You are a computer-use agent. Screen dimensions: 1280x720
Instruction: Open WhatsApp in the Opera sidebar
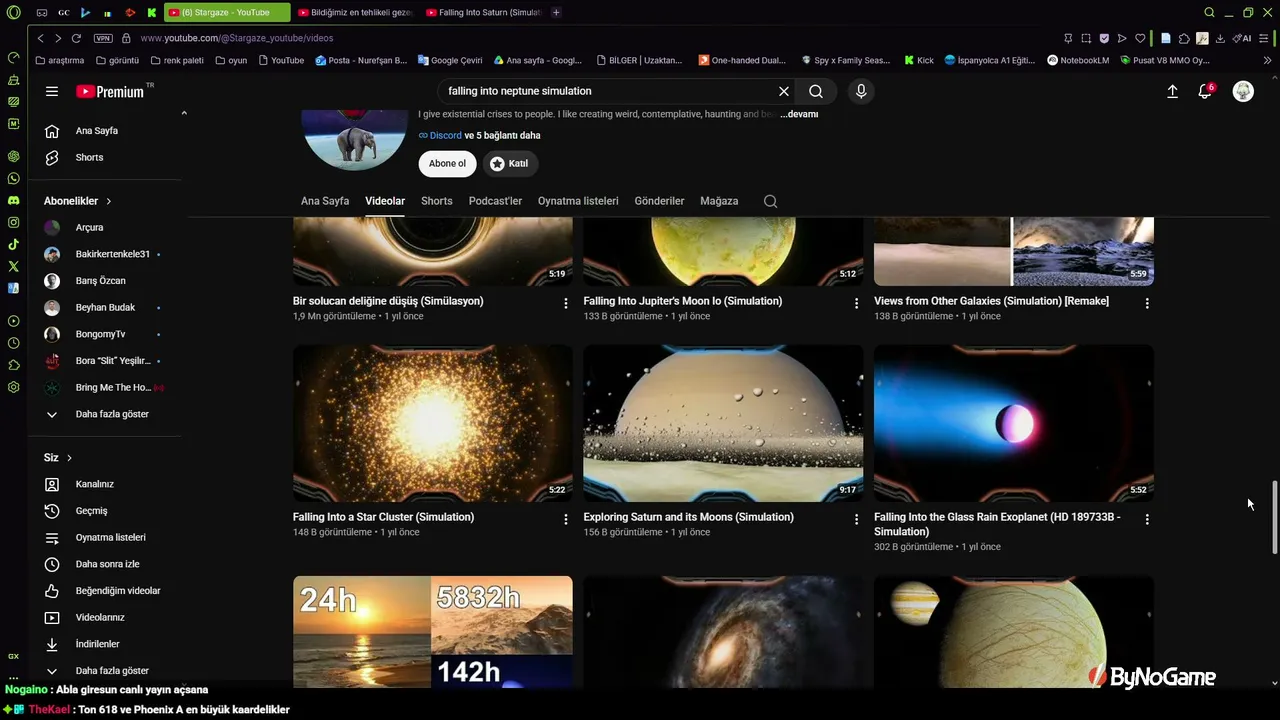14,178
